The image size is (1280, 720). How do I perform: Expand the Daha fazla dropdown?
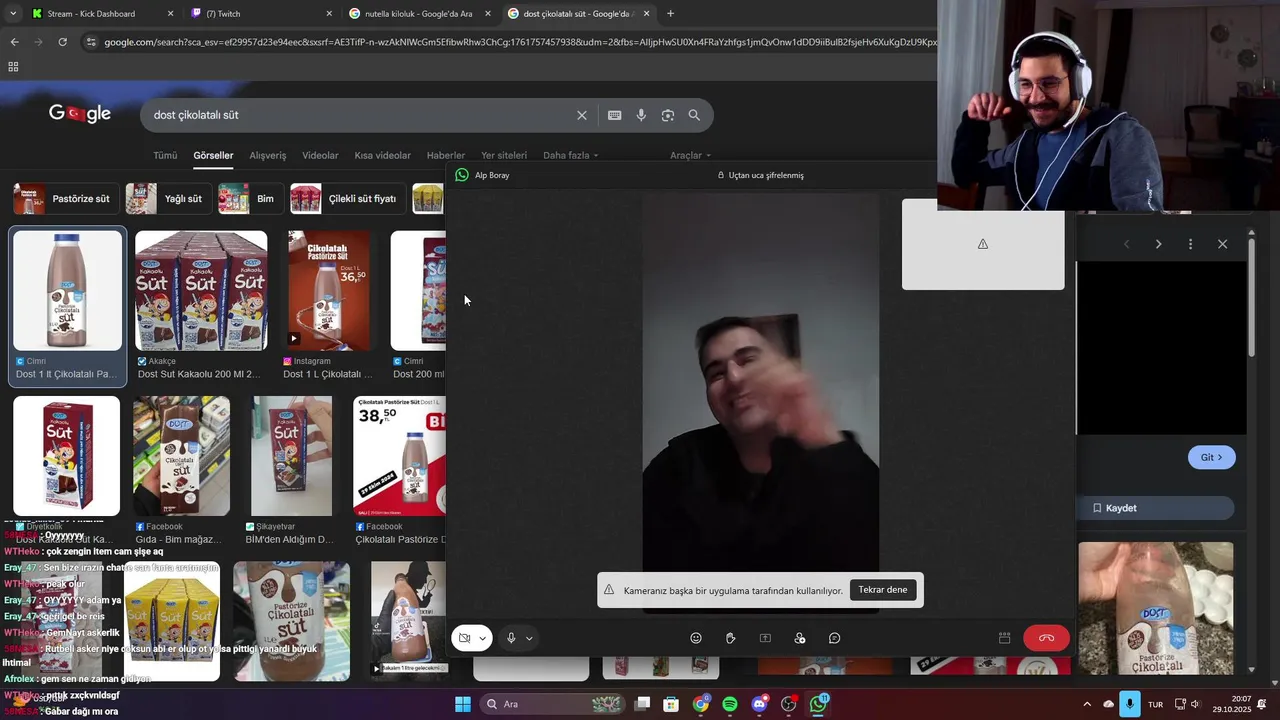coord(570,155)
